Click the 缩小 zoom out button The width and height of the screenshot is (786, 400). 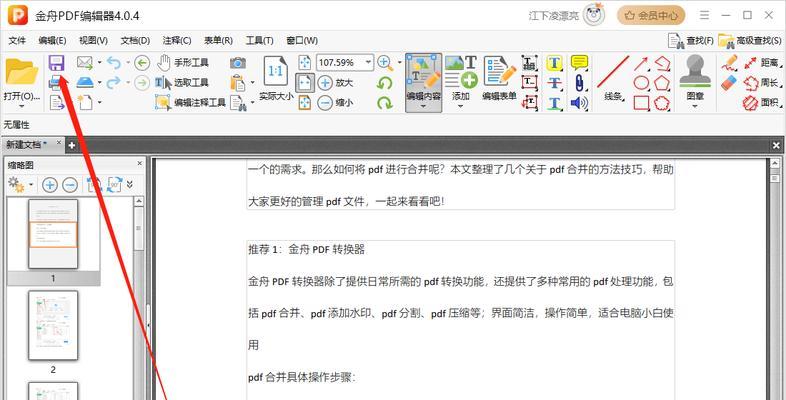pos(335,103)
